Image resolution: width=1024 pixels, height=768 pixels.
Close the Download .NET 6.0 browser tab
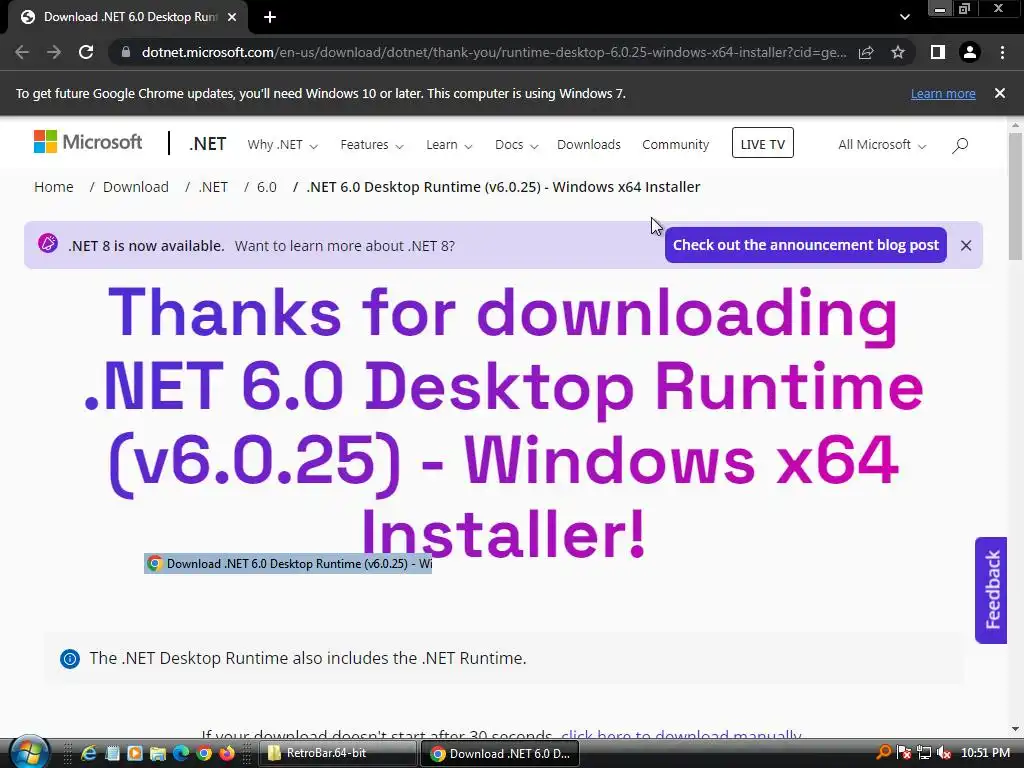[232, 17]
